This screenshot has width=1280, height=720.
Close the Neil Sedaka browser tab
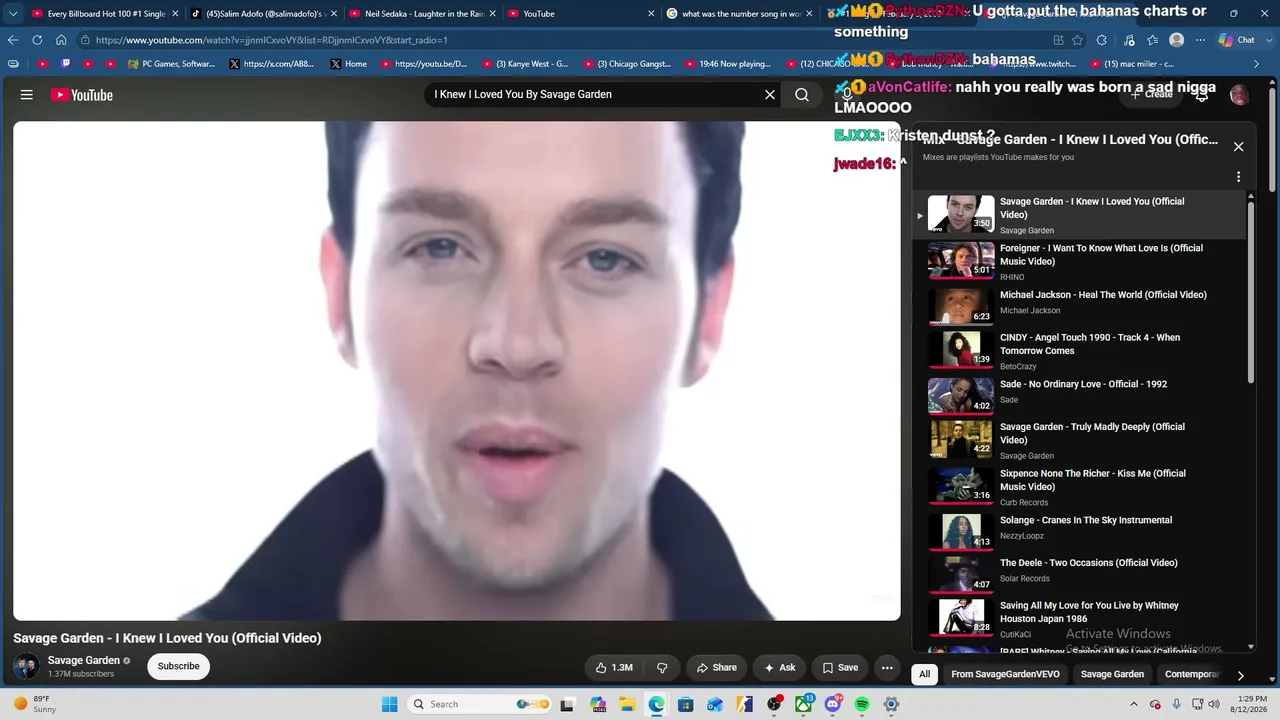click(492, 14)
